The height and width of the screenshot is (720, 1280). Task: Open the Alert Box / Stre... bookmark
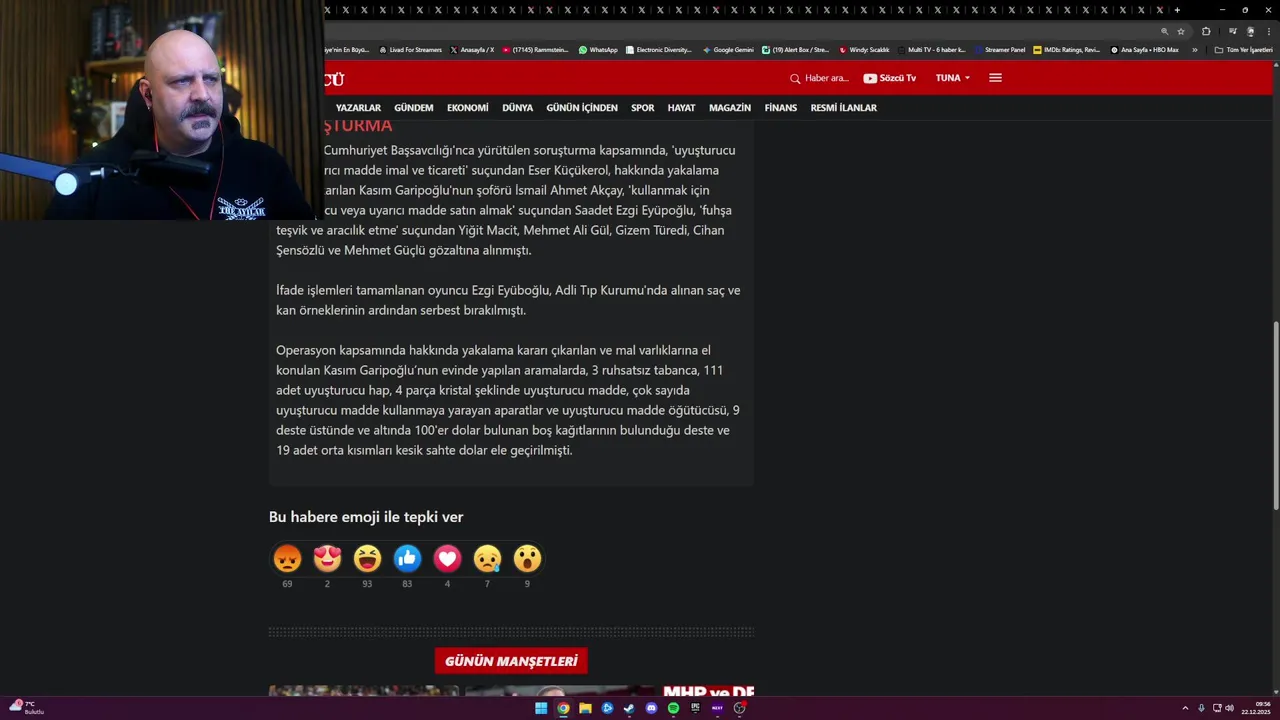click(796, 50)
